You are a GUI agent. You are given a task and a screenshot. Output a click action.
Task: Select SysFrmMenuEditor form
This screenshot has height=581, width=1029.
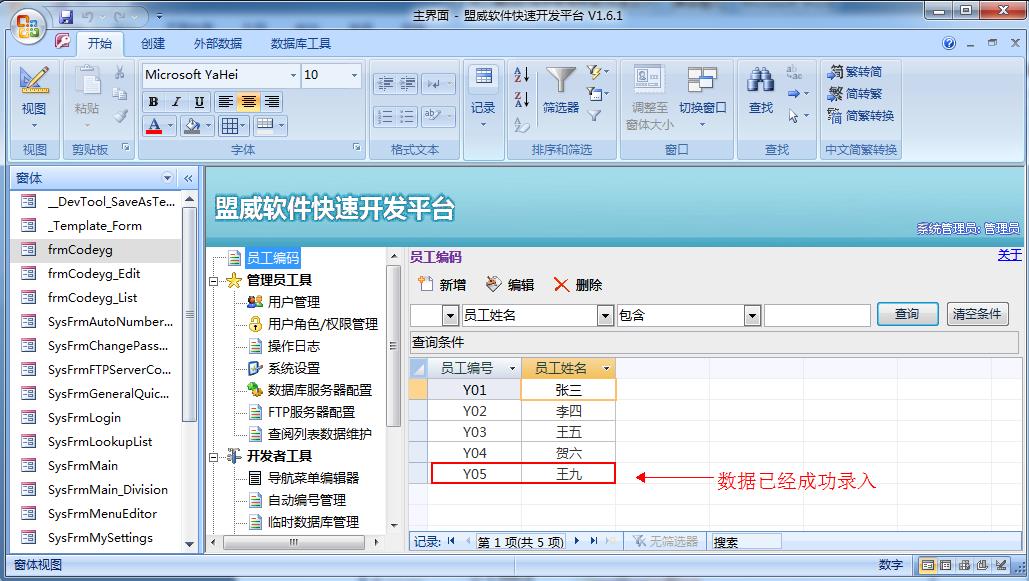(x=102, y=513)
